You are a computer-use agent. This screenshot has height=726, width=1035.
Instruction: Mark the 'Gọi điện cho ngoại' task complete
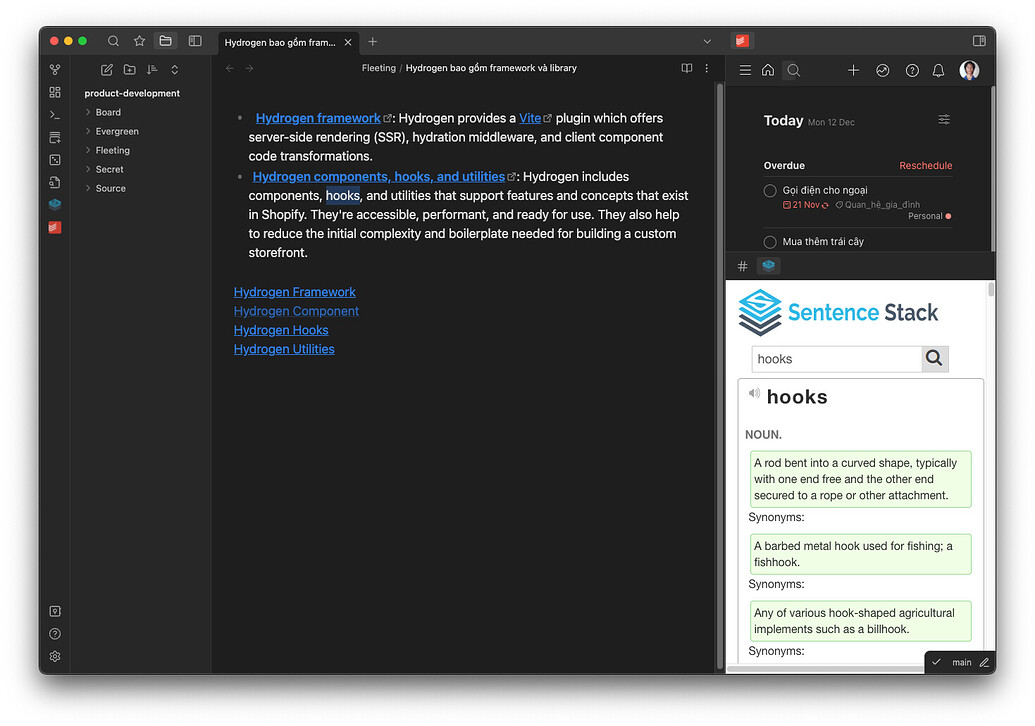point(770,190)
